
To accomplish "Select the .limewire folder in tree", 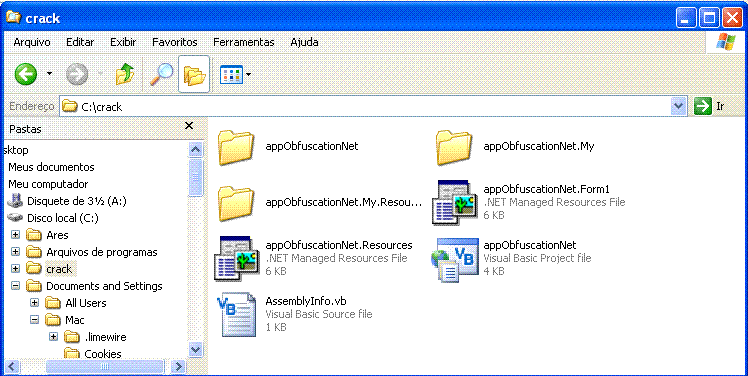I will coord(105,337).
